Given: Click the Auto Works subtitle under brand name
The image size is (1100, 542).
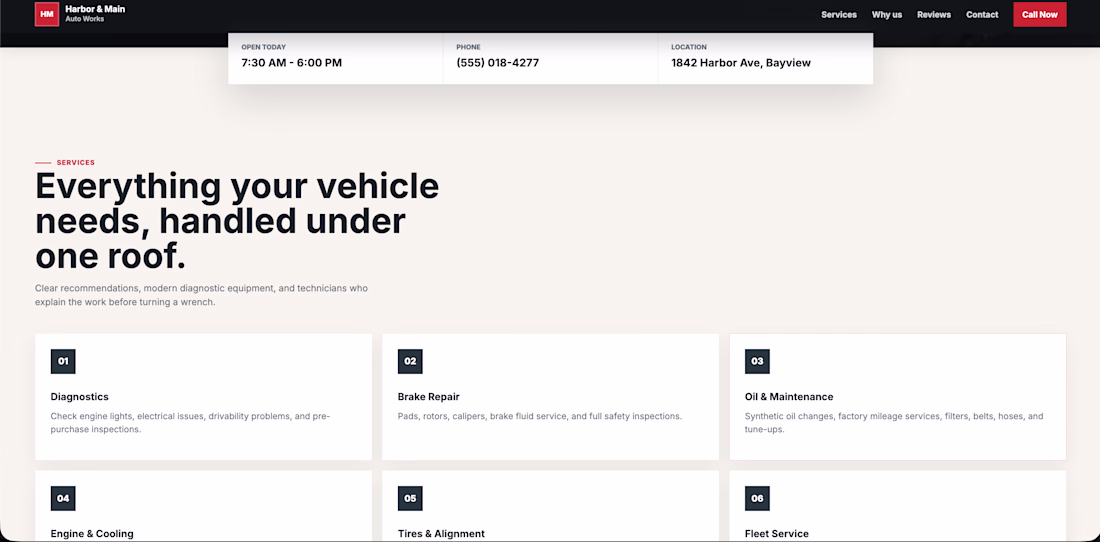Looking at the screenshot, I should pos(85,20).
